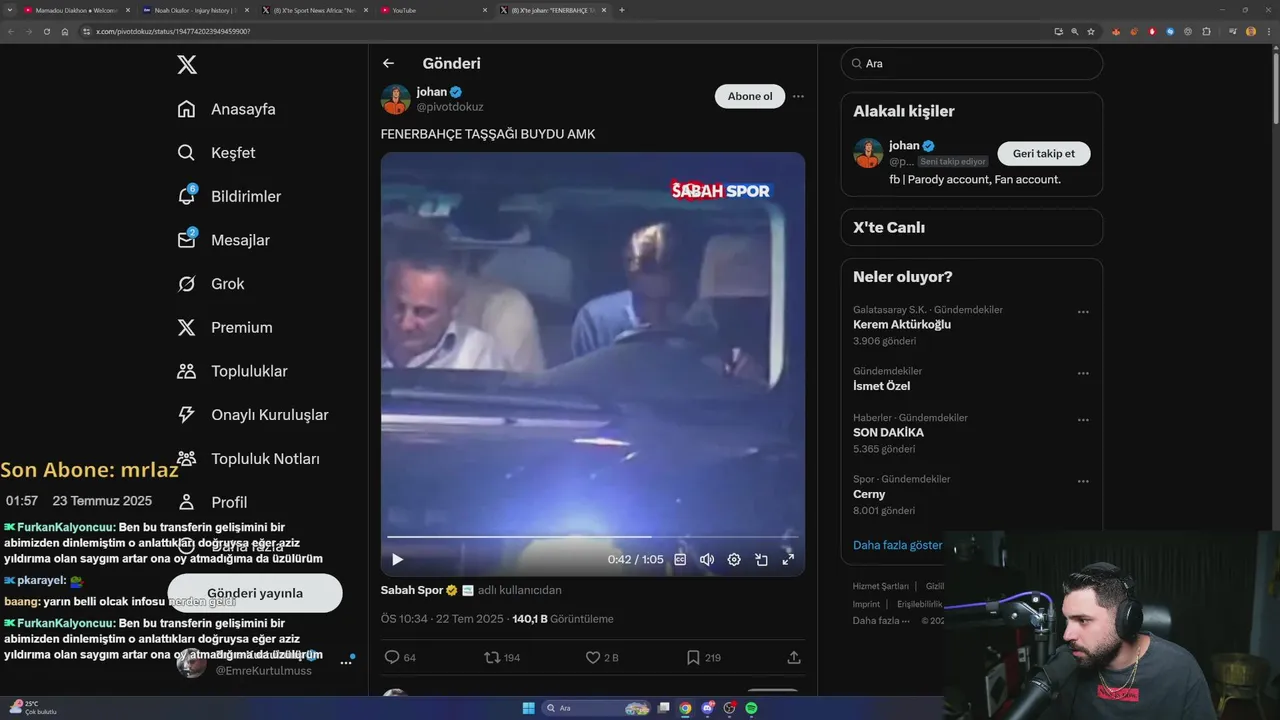Share the post with the upload icon

[x=794, y=657]
